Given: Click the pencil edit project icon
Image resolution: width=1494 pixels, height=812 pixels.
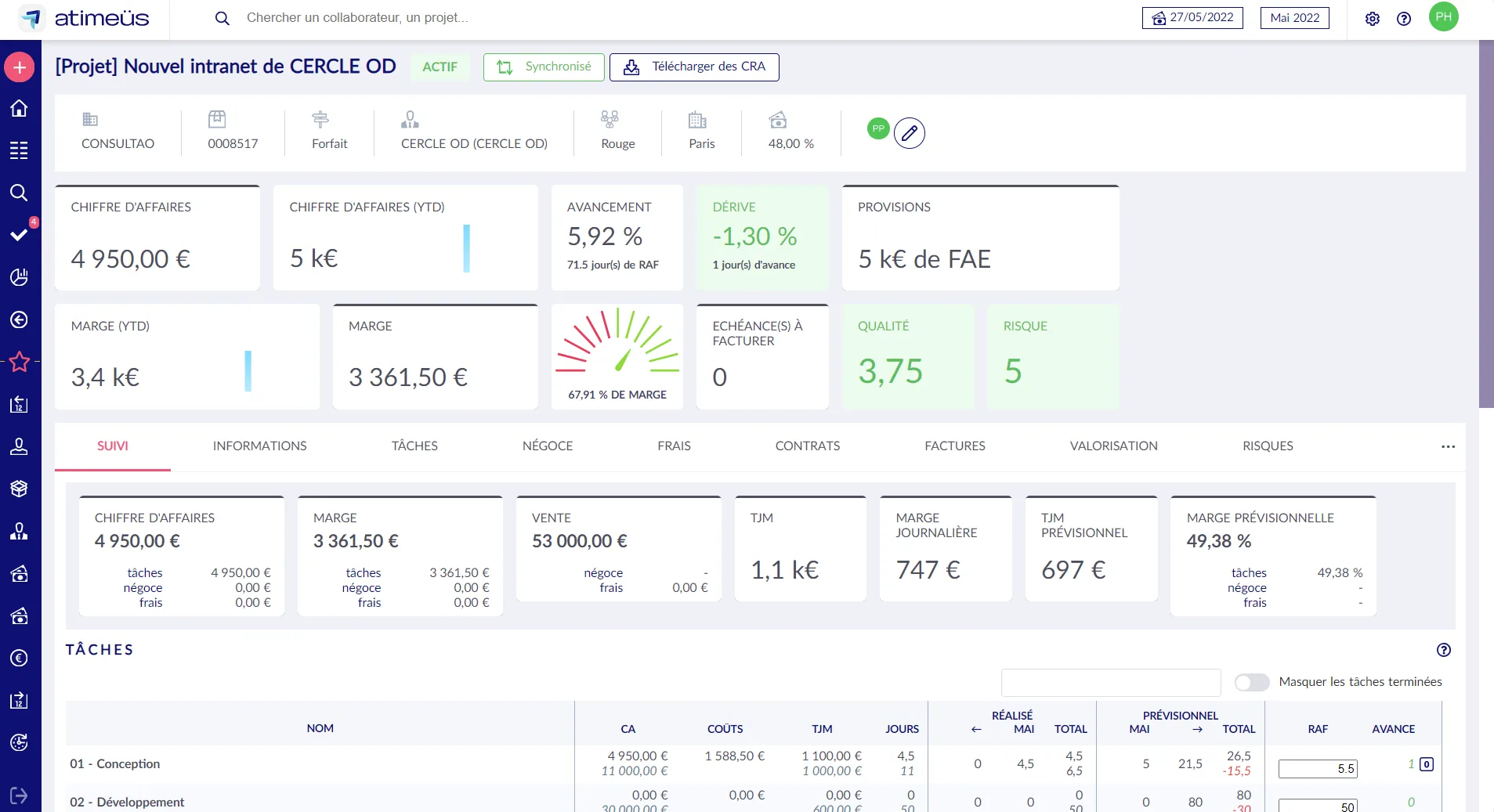Looking at the screenshot, I should (x=910, y=133).
